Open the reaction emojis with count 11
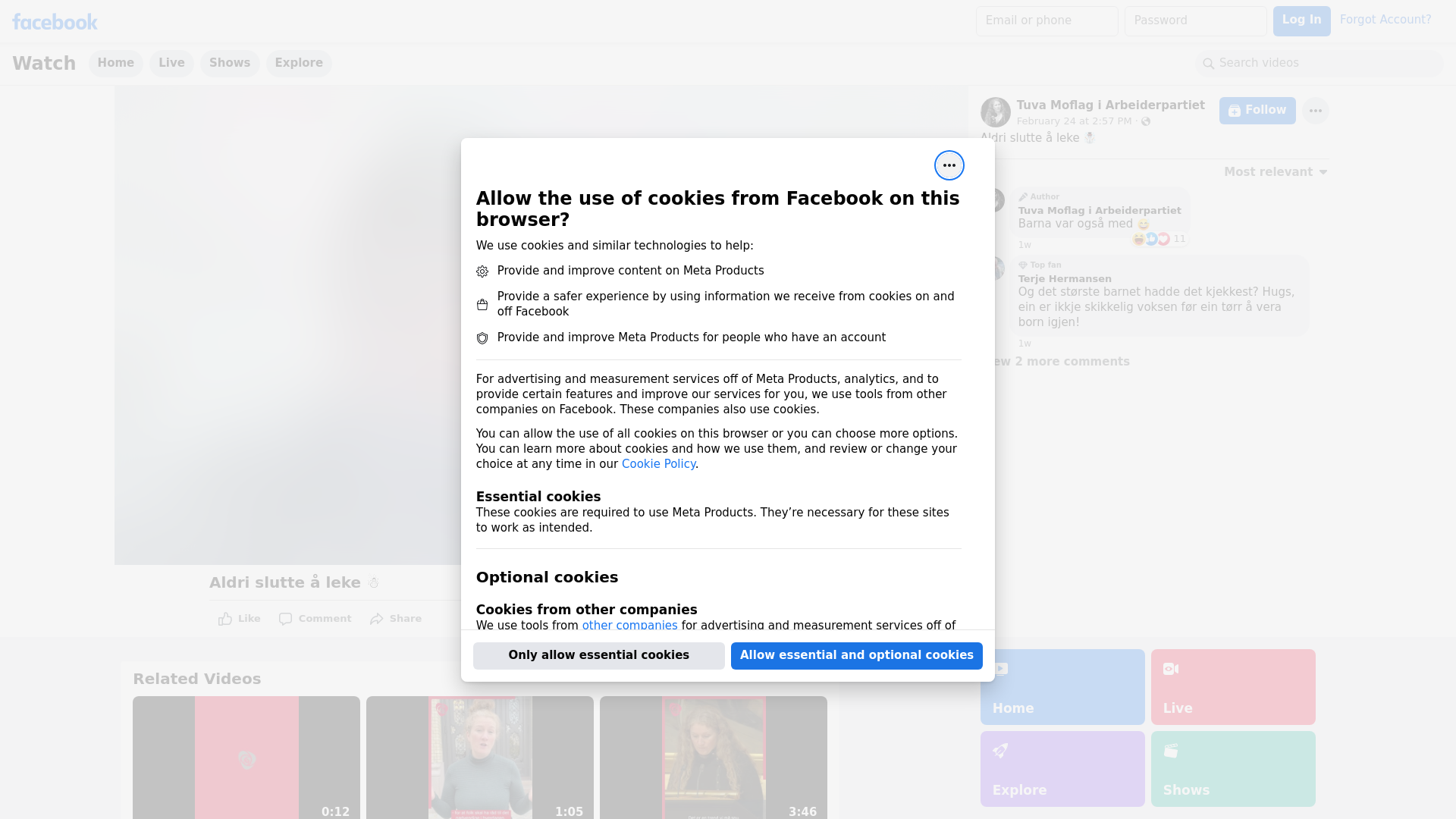 click(1159, 239)
